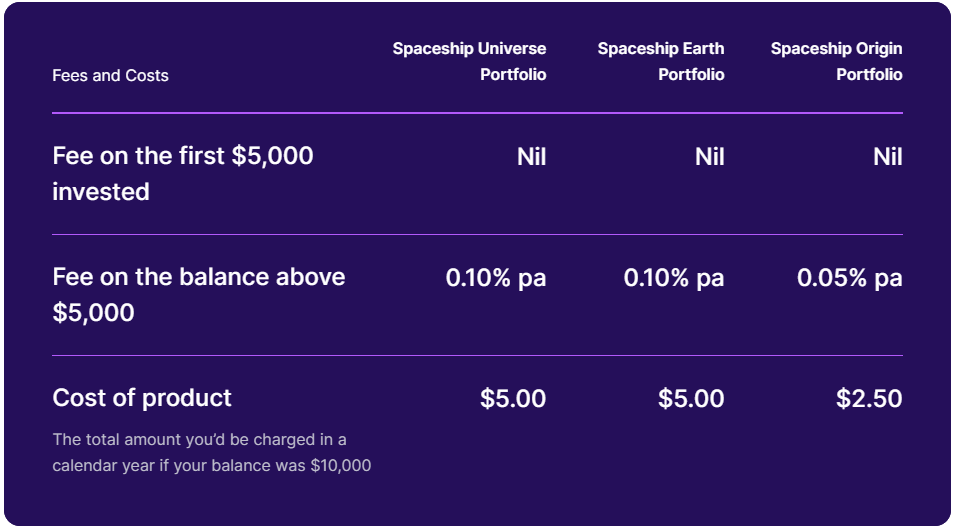Screen dimensions: 954x526
Task: Click the Fees and Costs header label
Action: tap(110, 76)
